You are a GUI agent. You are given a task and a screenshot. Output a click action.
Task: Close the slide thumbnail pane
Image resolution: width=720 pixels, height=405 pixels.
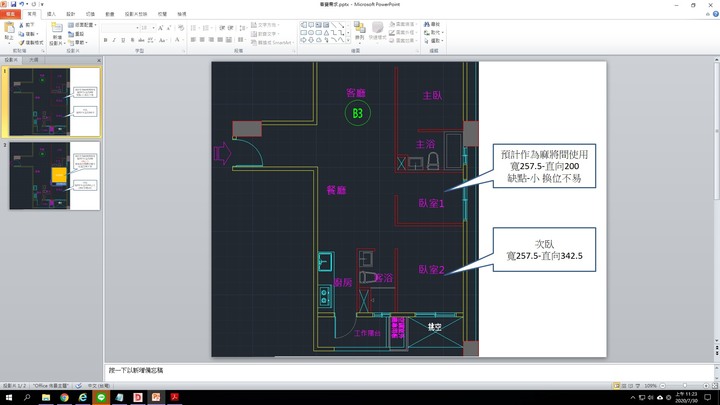coord(99,60)
